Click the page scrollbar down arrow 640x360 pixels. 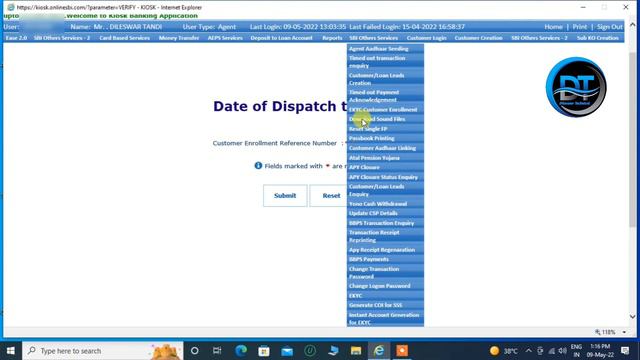pos(632,316)
